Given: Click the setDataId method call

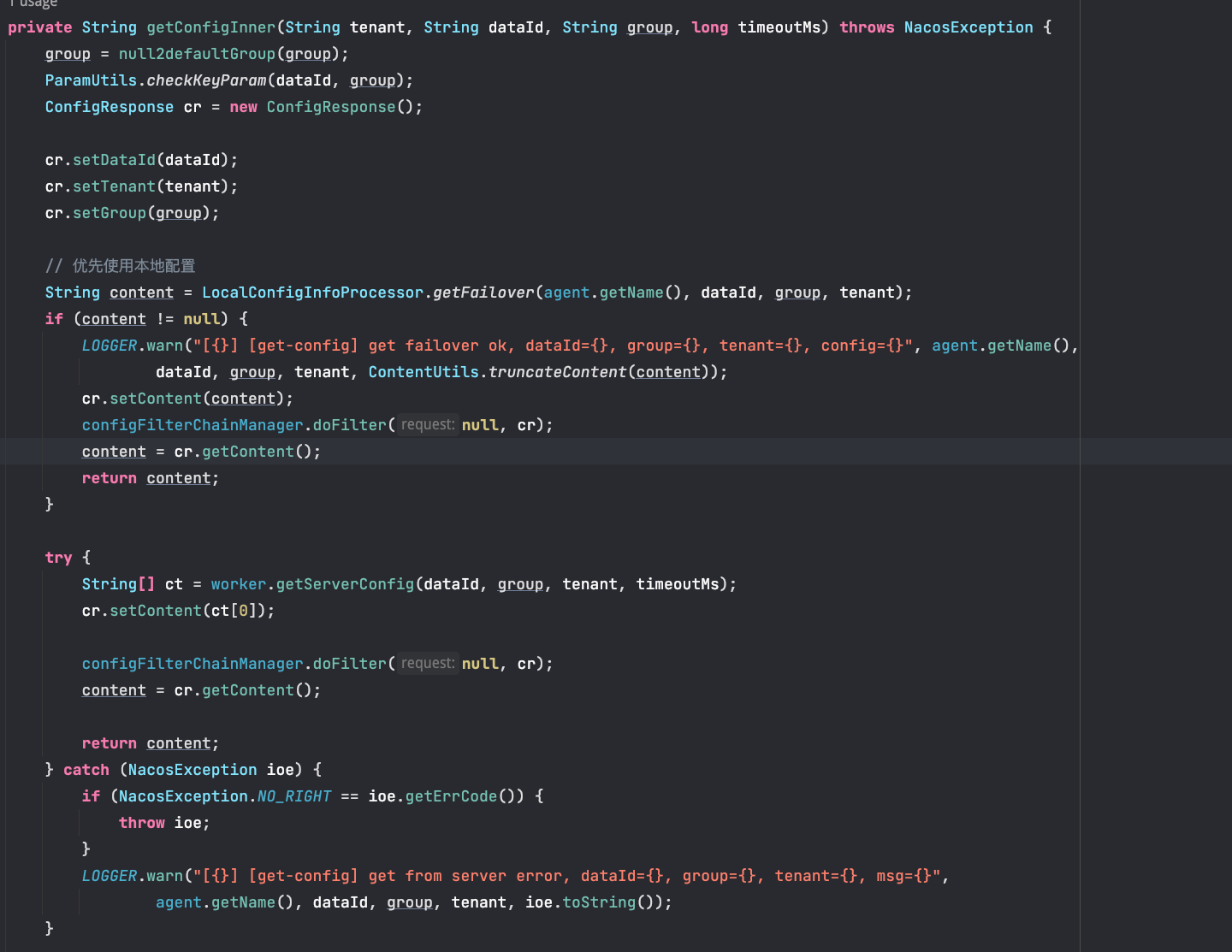Looking at the screenshot, I should (114, 160).
